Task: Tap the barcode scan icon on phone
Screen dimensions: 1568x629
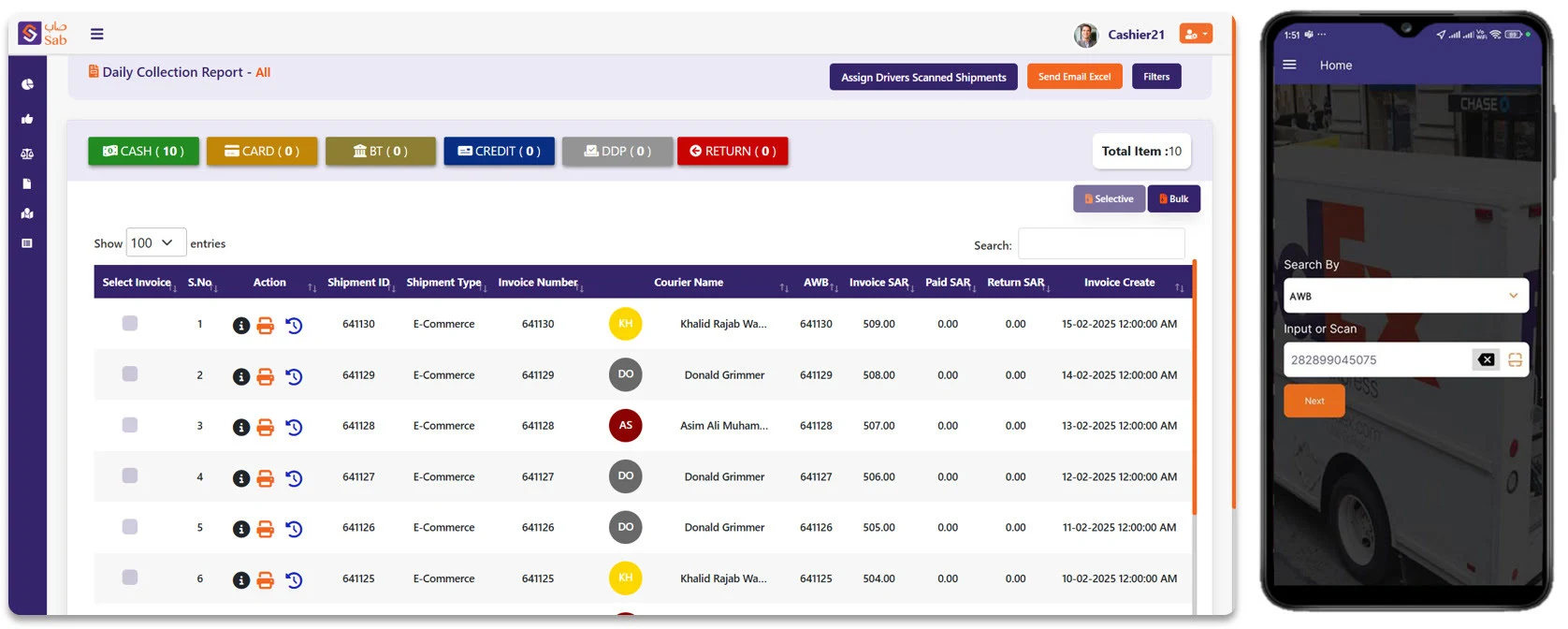Action: [1515, 359]
